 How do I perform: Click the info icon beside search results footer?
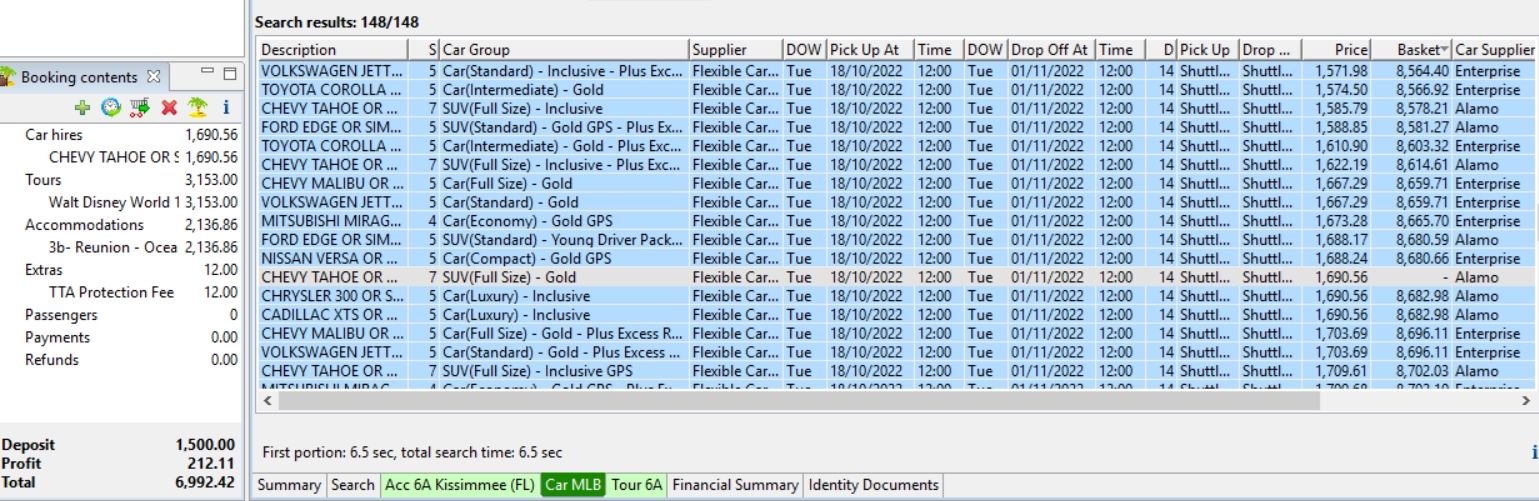(1534, 453)
